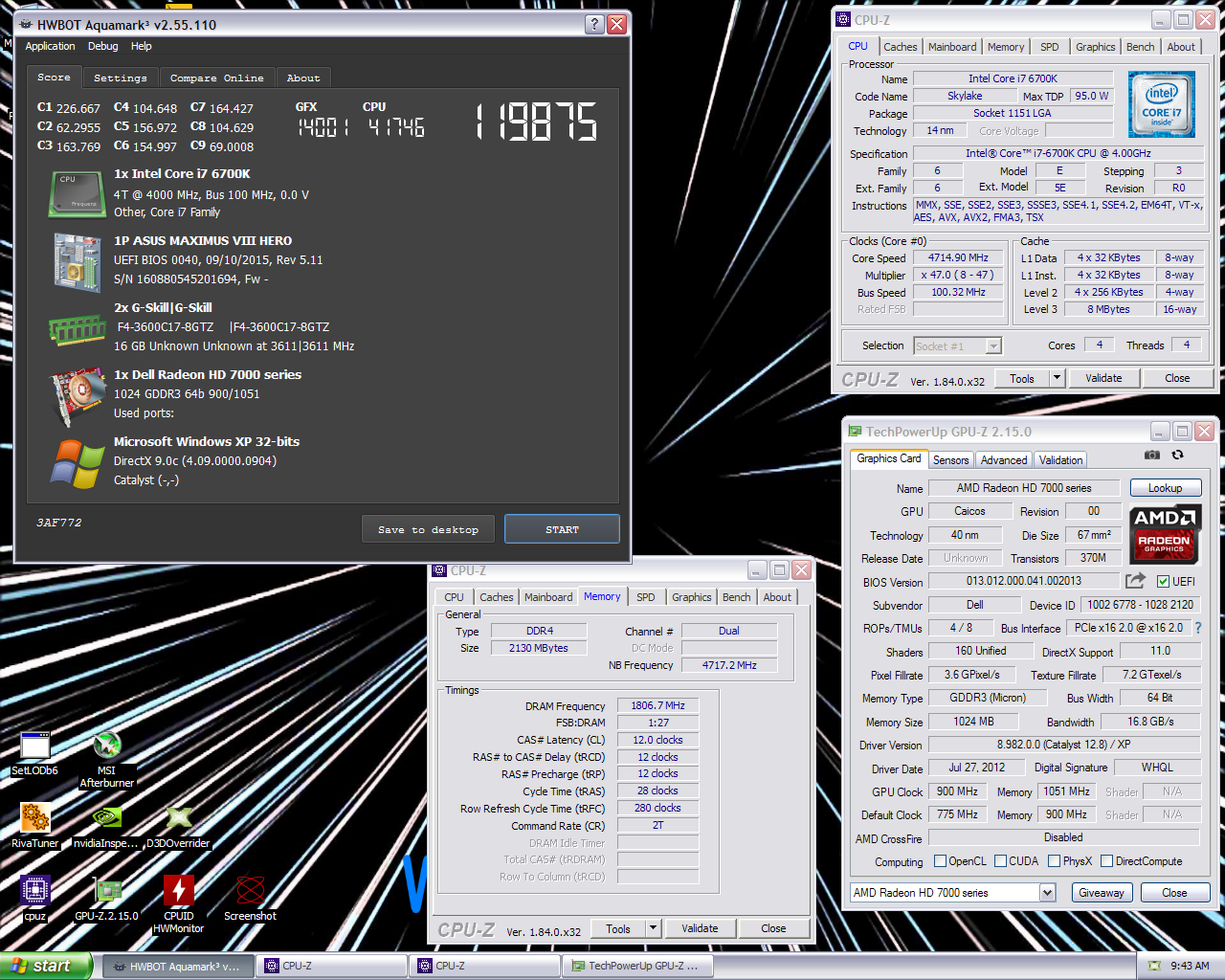Click the Tools button in top CPU-Z window

(1022, 378)
